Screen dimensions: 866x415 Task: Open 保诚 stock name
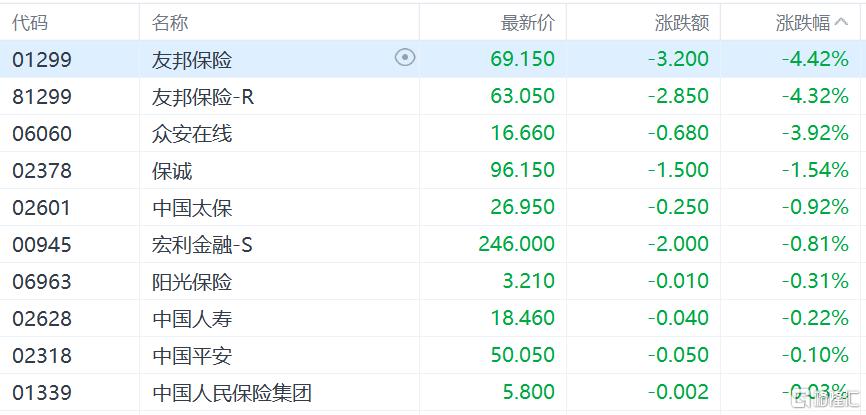click(x=172, y=170)
